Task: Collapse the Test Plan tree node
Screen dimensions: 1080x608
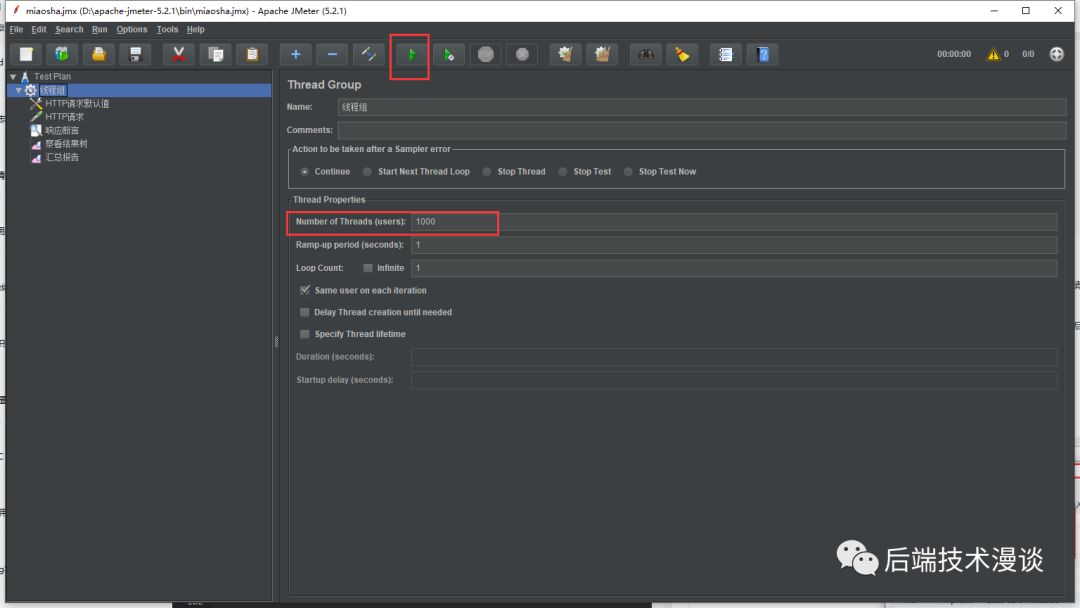Action: pyautogui.click(x=13, y=76)
